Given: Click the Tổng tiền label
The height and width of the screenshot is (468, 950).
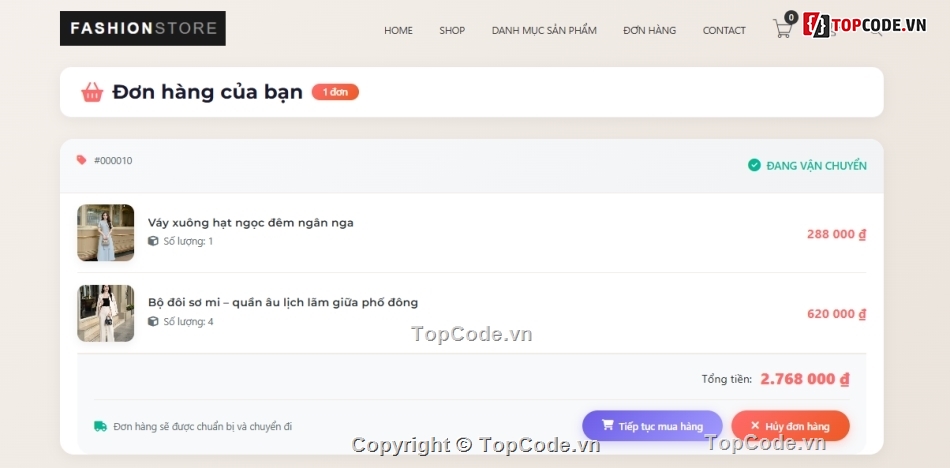Looking at the screenshot, I should pos(727,379).
